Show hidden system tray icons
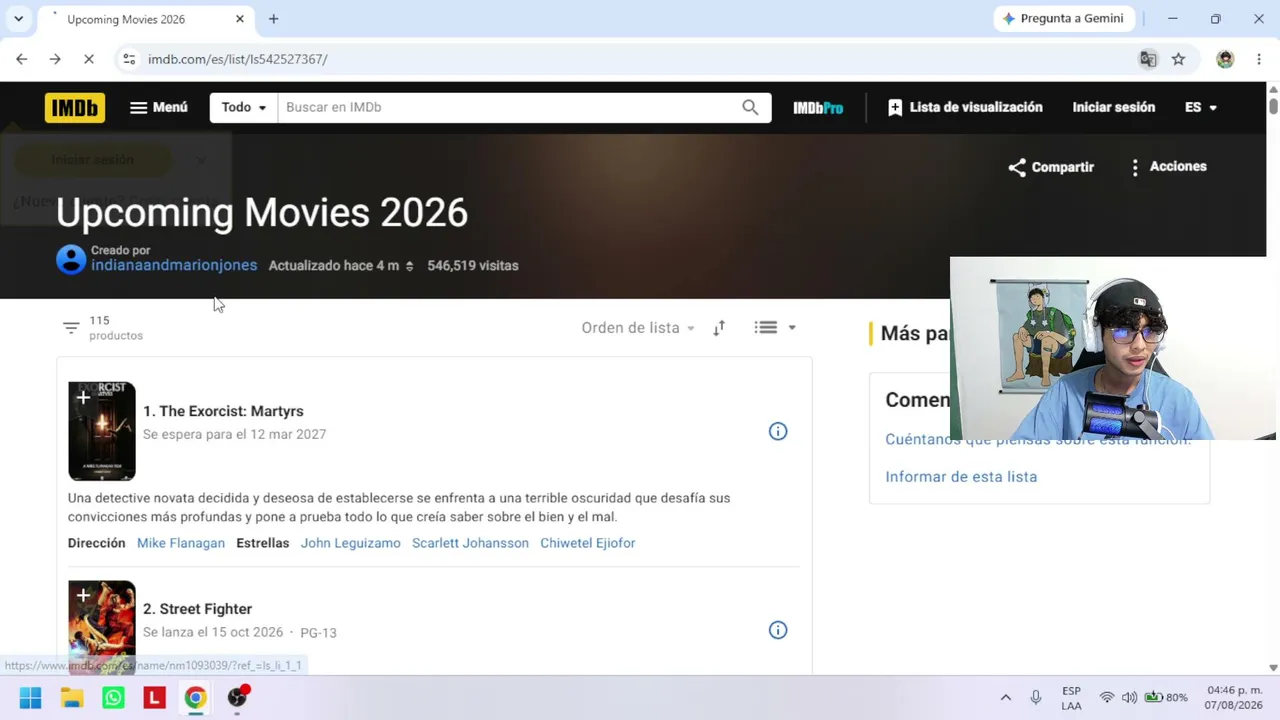 (1006, 698)
